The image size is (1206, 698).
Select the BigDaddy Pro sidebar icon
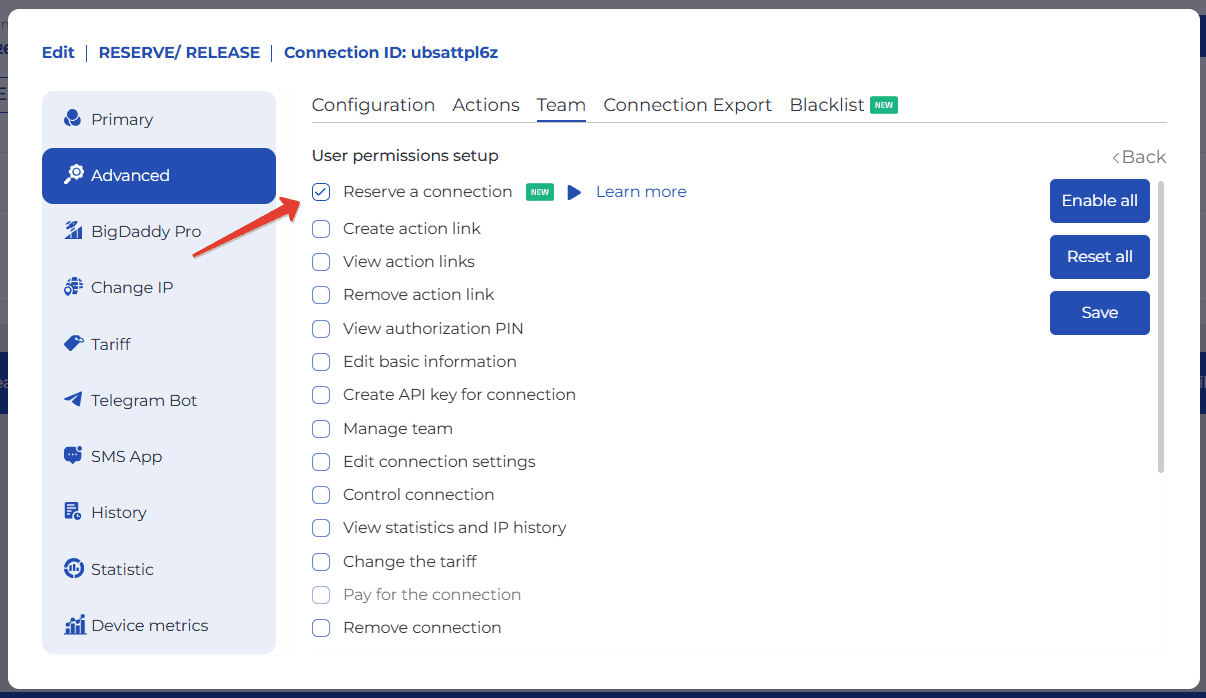[x=73, y=231]
